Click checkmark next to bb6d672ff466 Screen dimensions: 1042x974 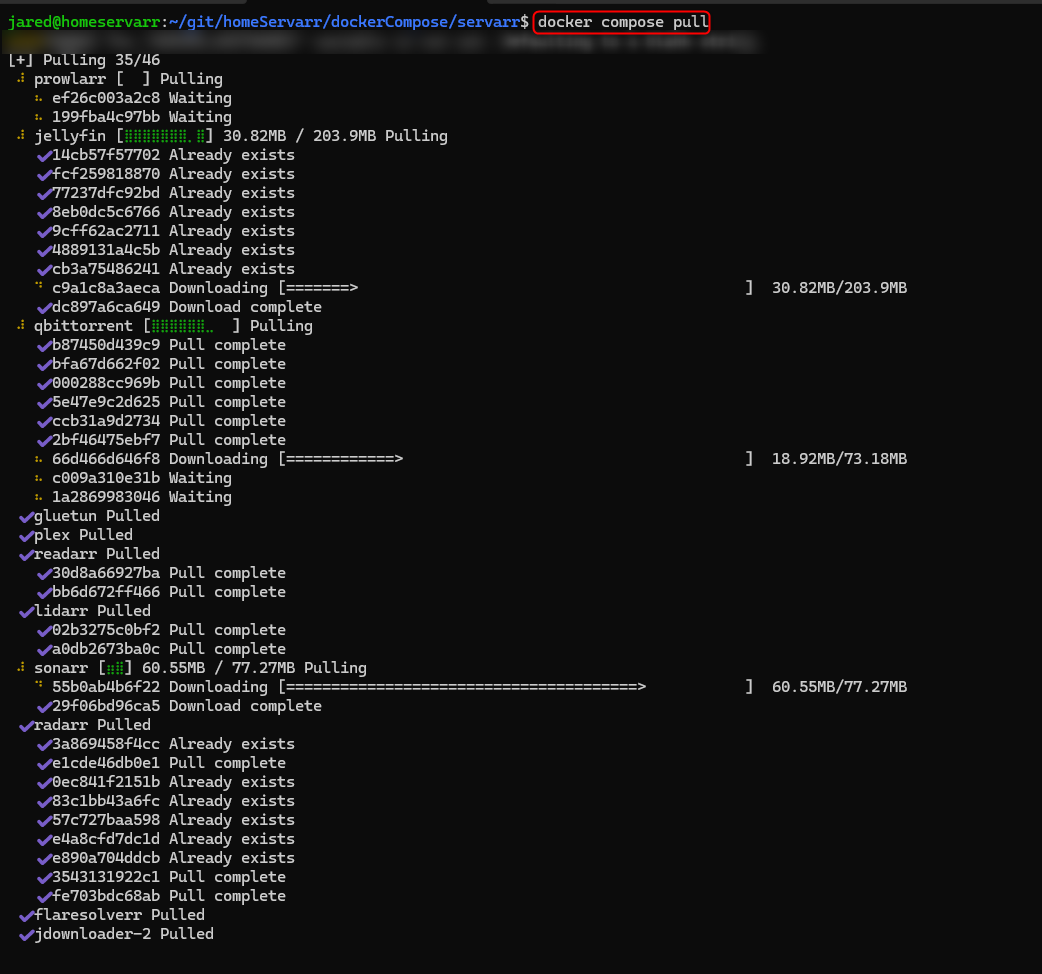45,593
